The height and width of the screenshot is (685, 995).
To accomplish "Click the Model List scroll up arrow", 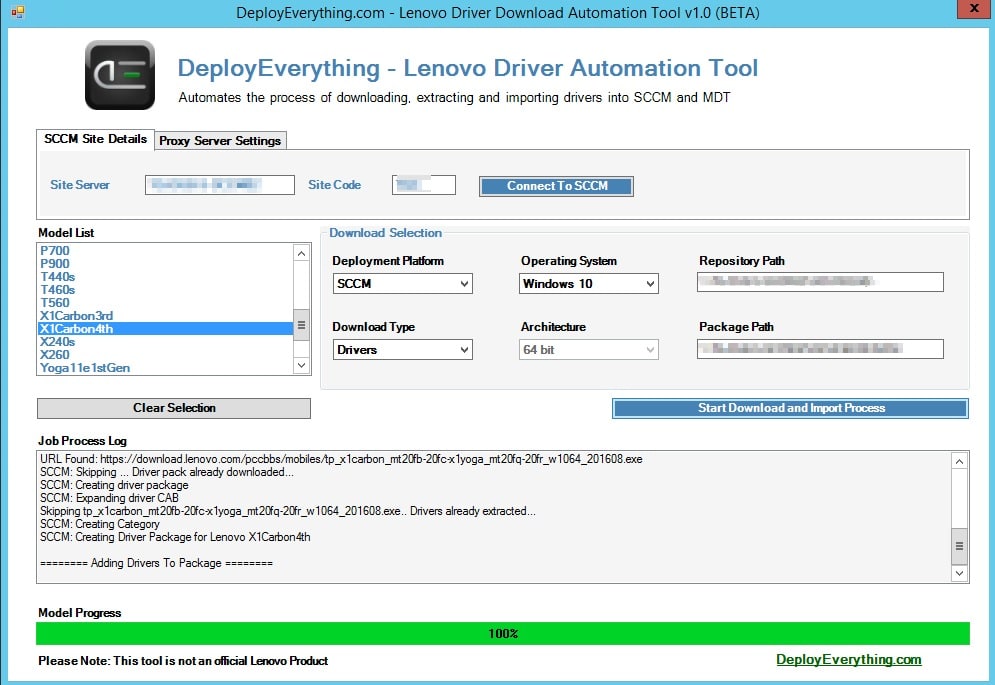I will click(301, 253).
